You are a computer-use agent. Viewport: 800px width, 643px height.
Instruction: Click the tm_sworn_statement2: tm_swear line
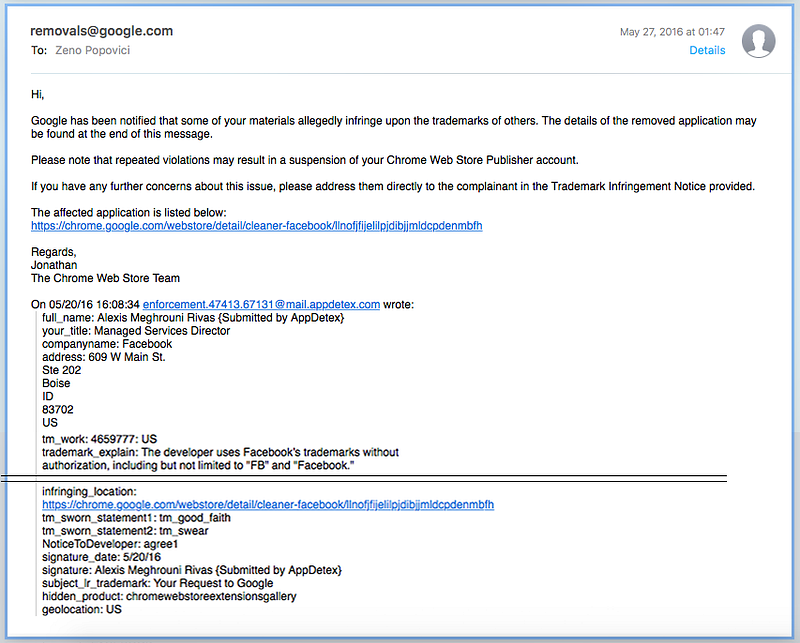click(x=126, y=531)
